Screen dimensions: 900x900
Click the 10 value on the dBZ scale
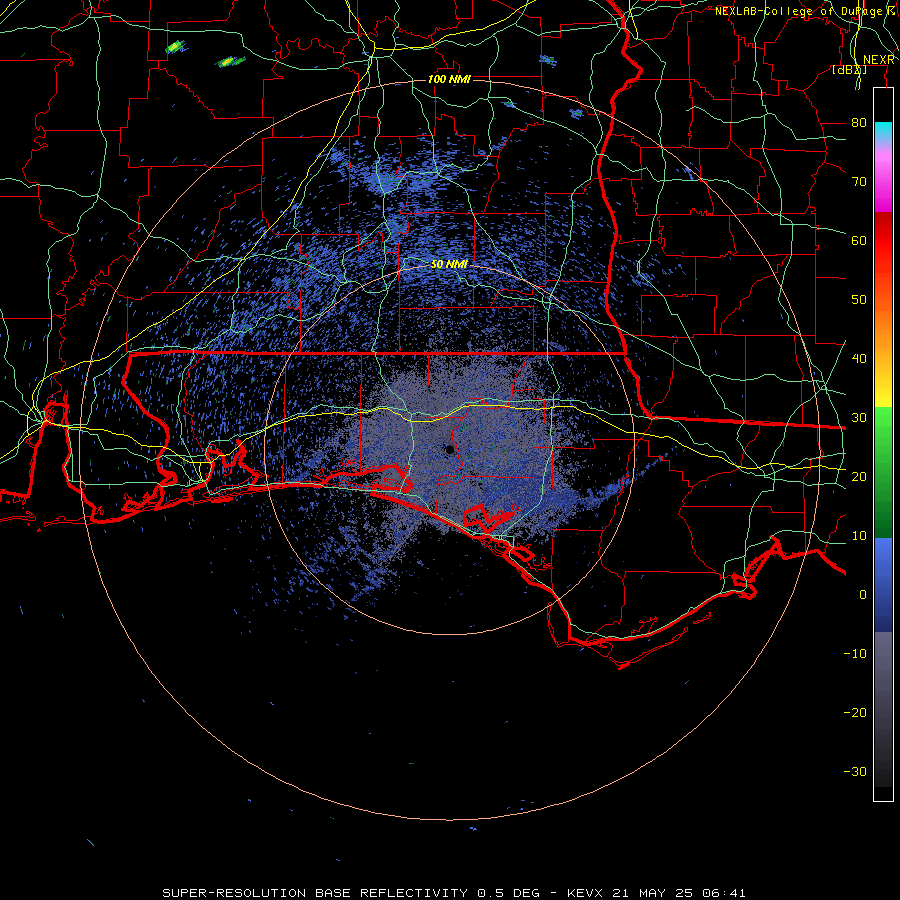tap(859, 536)
